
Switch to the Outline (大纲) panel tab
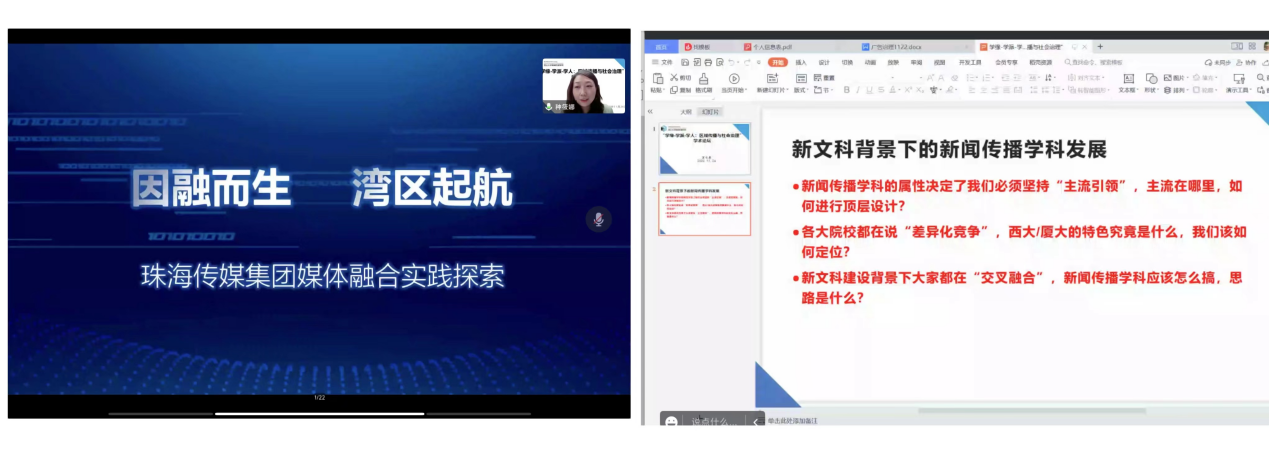[x=685, y=112]
